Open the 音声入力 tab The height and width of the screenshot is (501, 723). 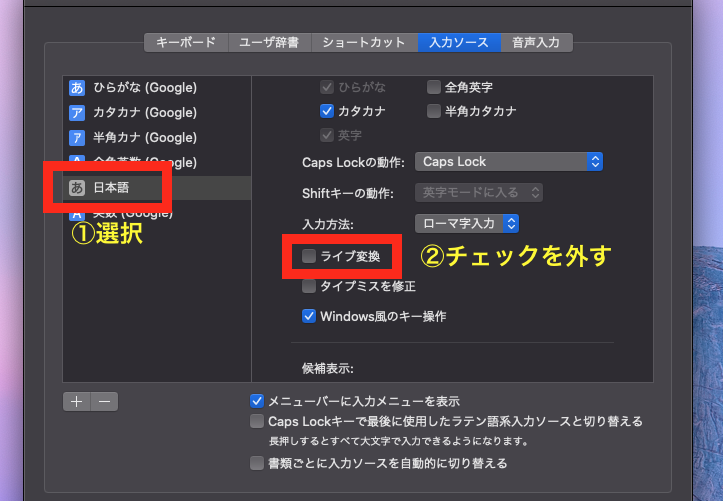[536, 42]
